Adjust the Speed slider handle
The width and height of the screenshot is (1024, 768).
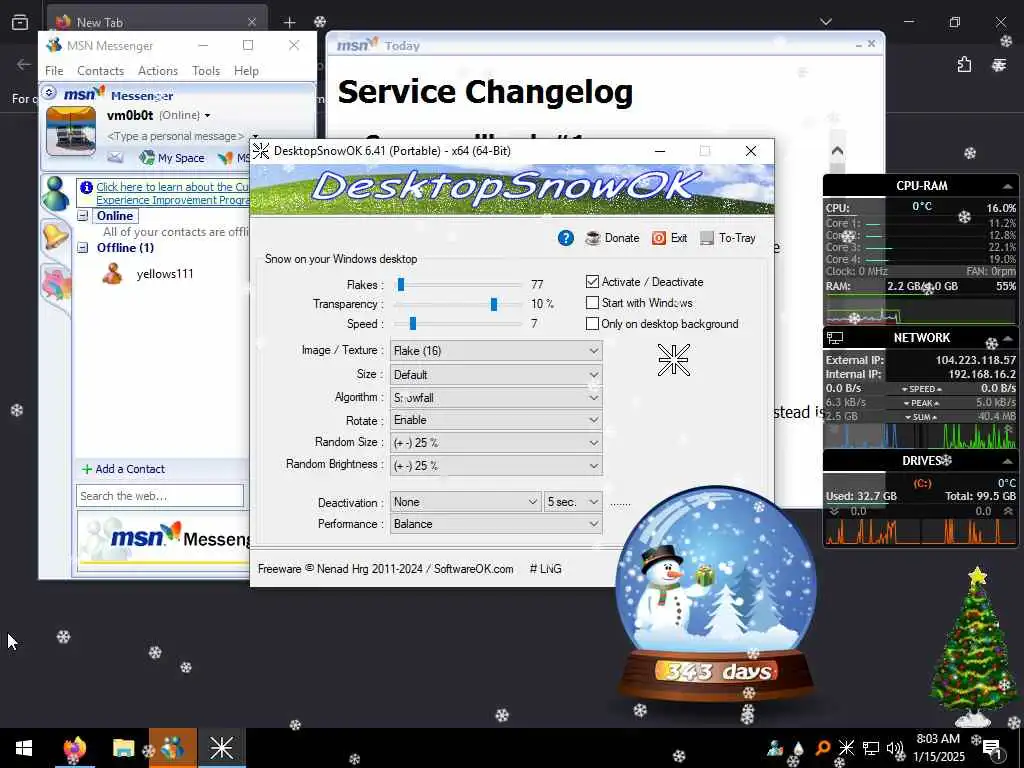[x=413, y=323]
